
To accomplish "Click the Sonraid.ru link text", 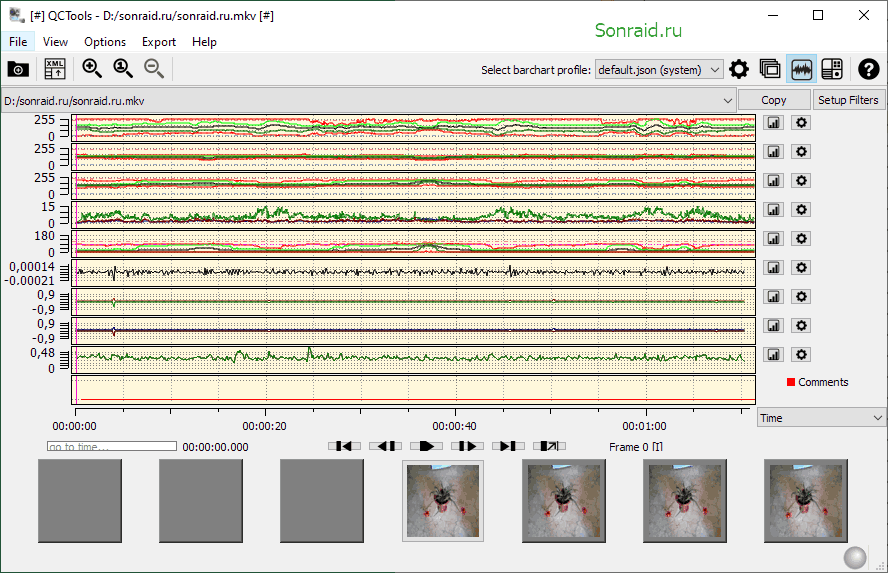I will (x=638, y=31).
